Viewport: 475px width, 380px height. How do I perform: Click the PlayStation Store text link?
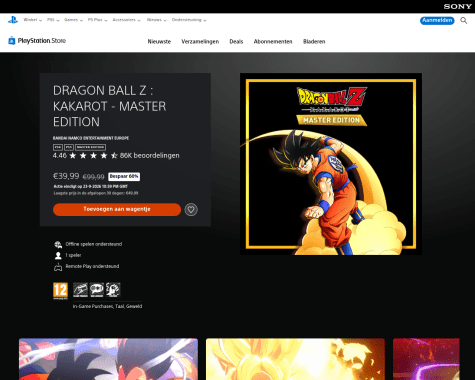pos(42,41)
